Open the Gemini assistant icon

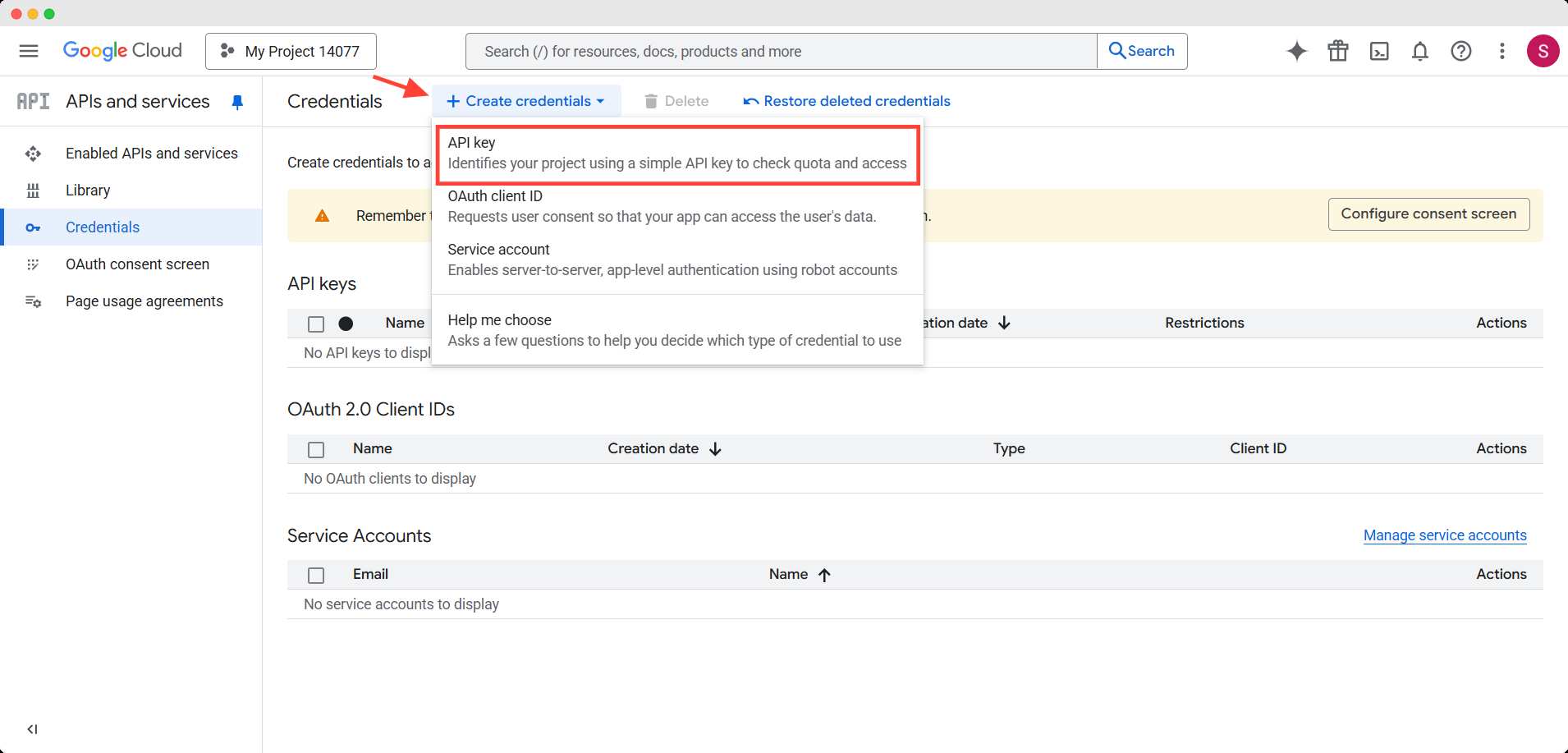point(1297,51)
